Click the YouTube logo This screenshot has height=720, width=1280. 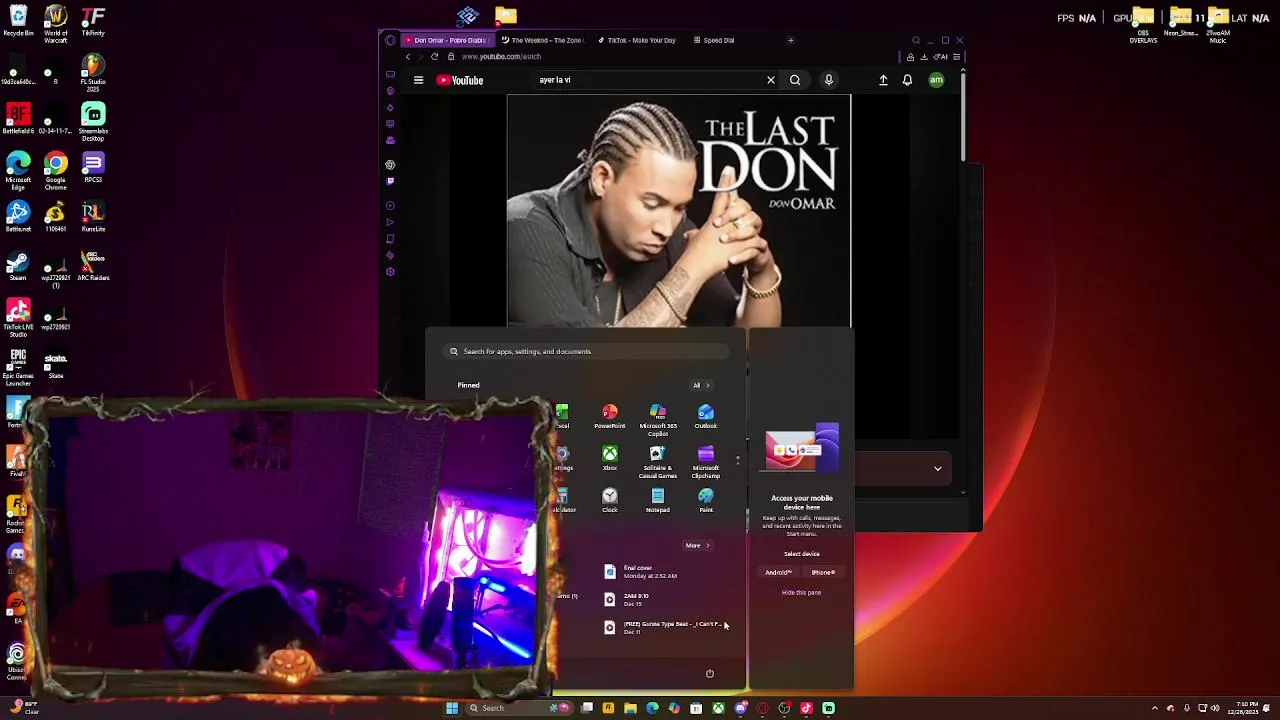[460, 80]
